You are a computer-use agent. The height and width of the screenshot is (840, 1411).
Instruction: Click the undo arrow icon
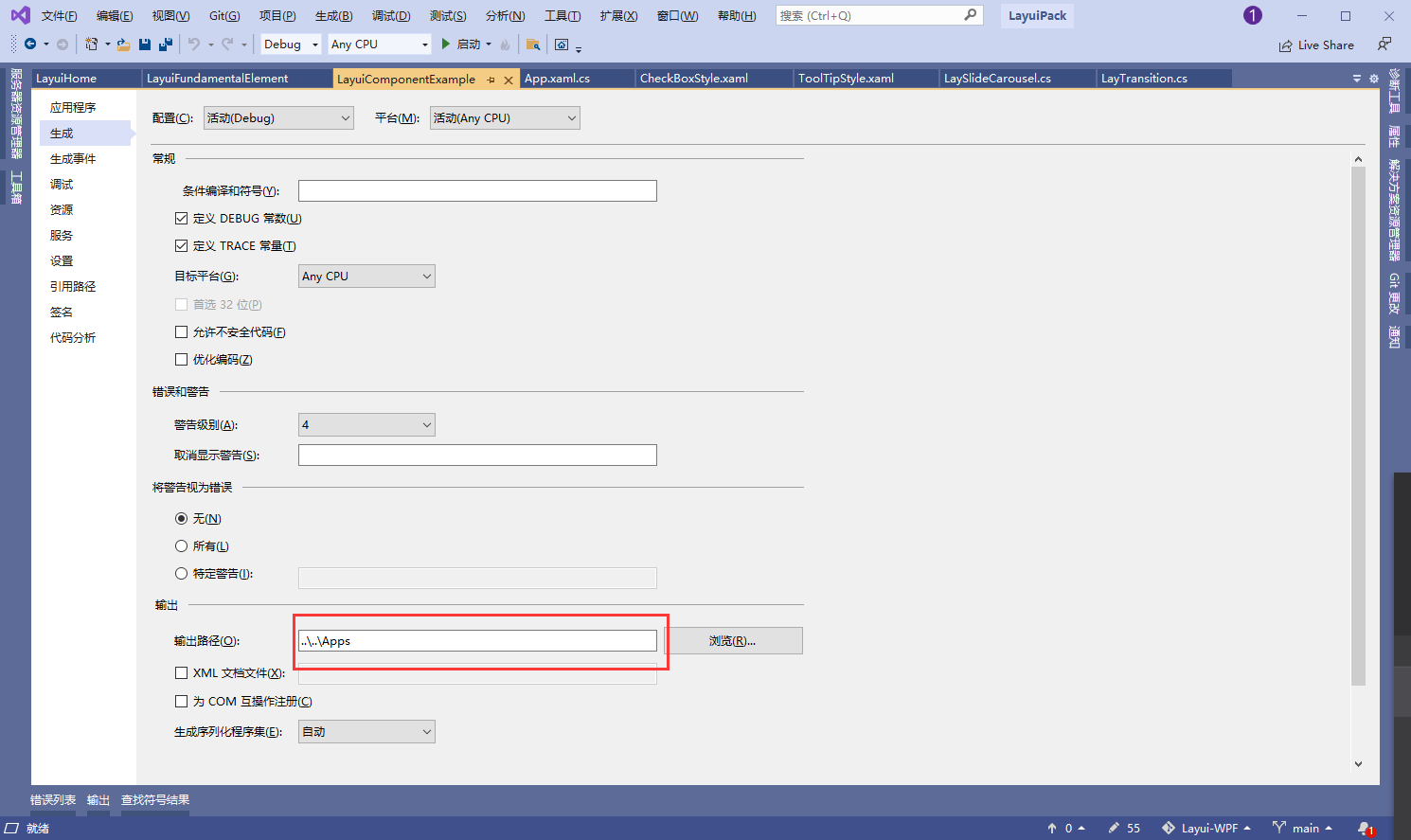(194, 45)
